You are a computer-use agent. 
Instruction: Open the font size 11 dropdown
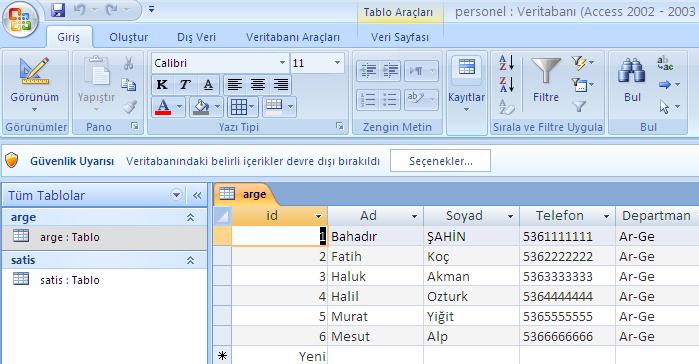(337, 63)
